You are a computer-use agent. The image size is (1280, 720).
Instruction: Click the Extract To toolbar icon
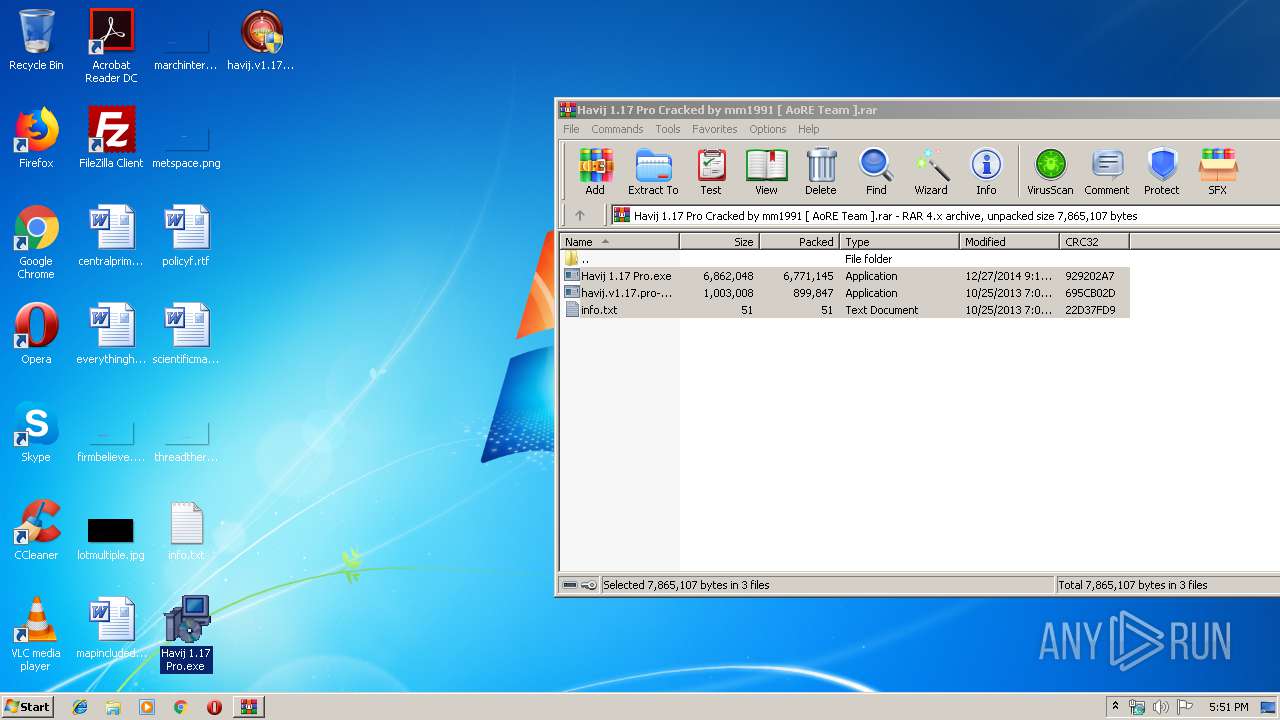(653, 172)
